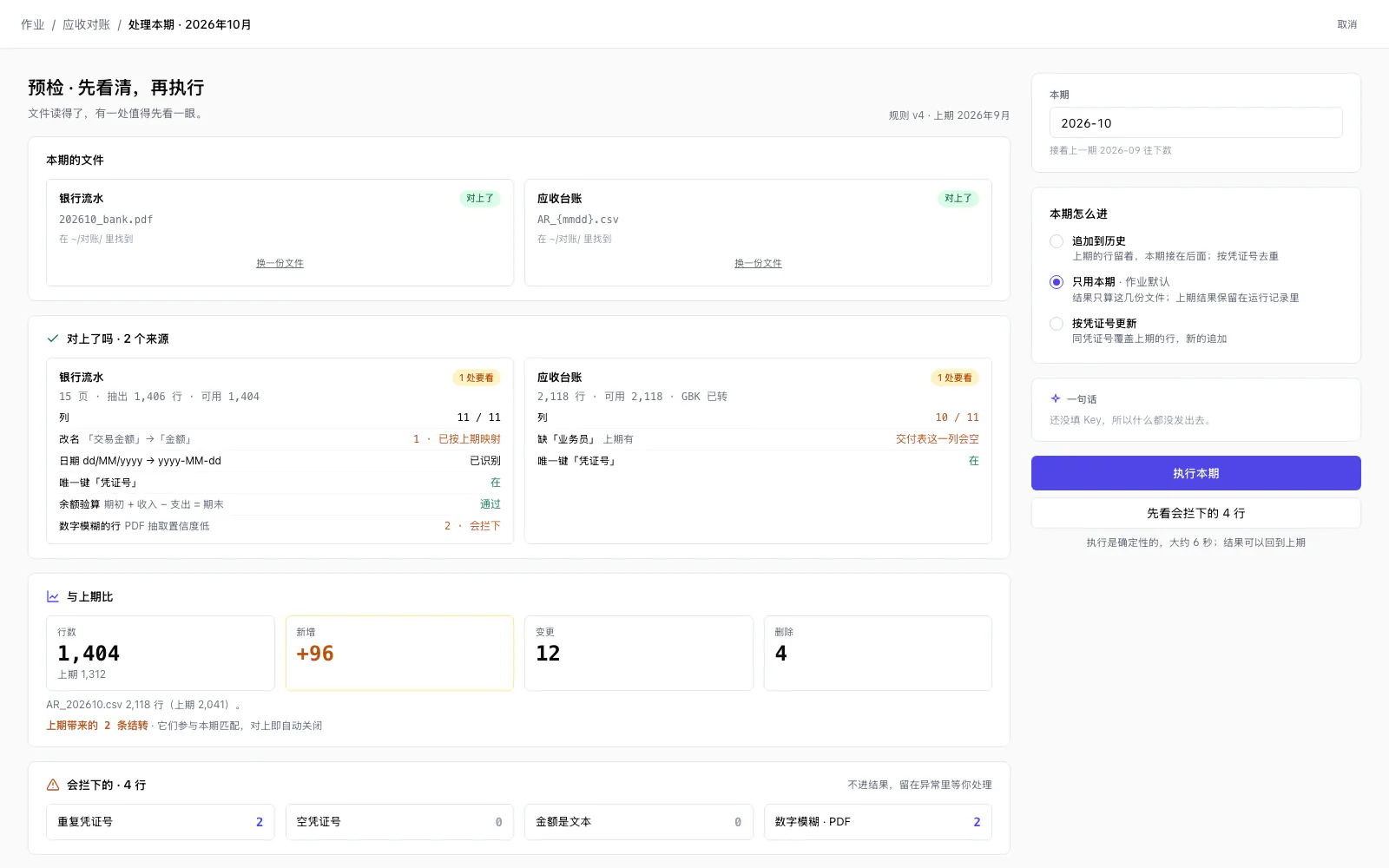The height and width of the screenshot is (868, 1389).
Task: Click the 10 / 11 column count
Action: point(957,418)
